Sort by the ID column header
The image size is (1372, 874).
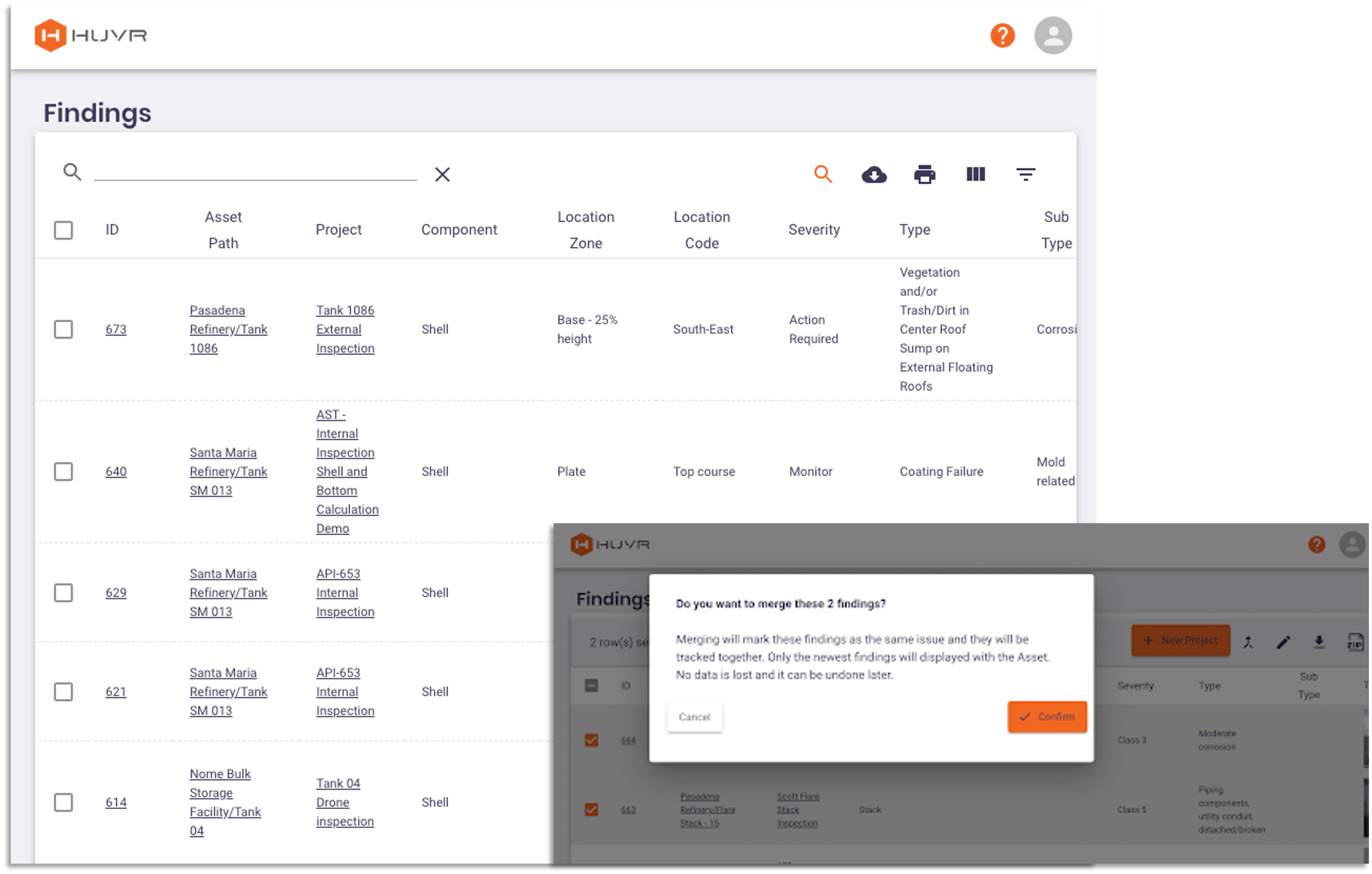(112, 230)
